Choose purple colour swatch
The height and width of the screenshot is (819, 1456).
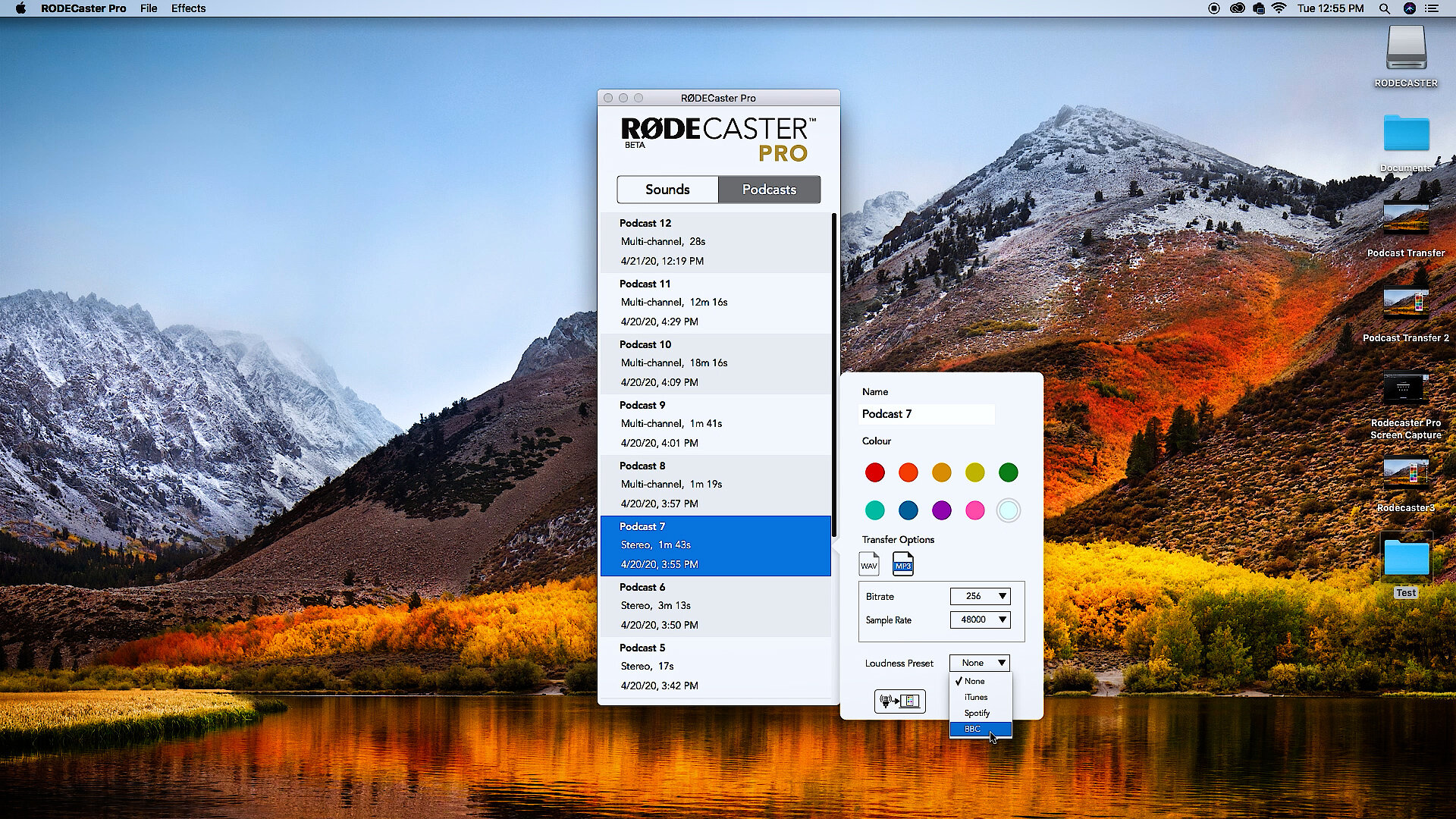tap(942, 510)
